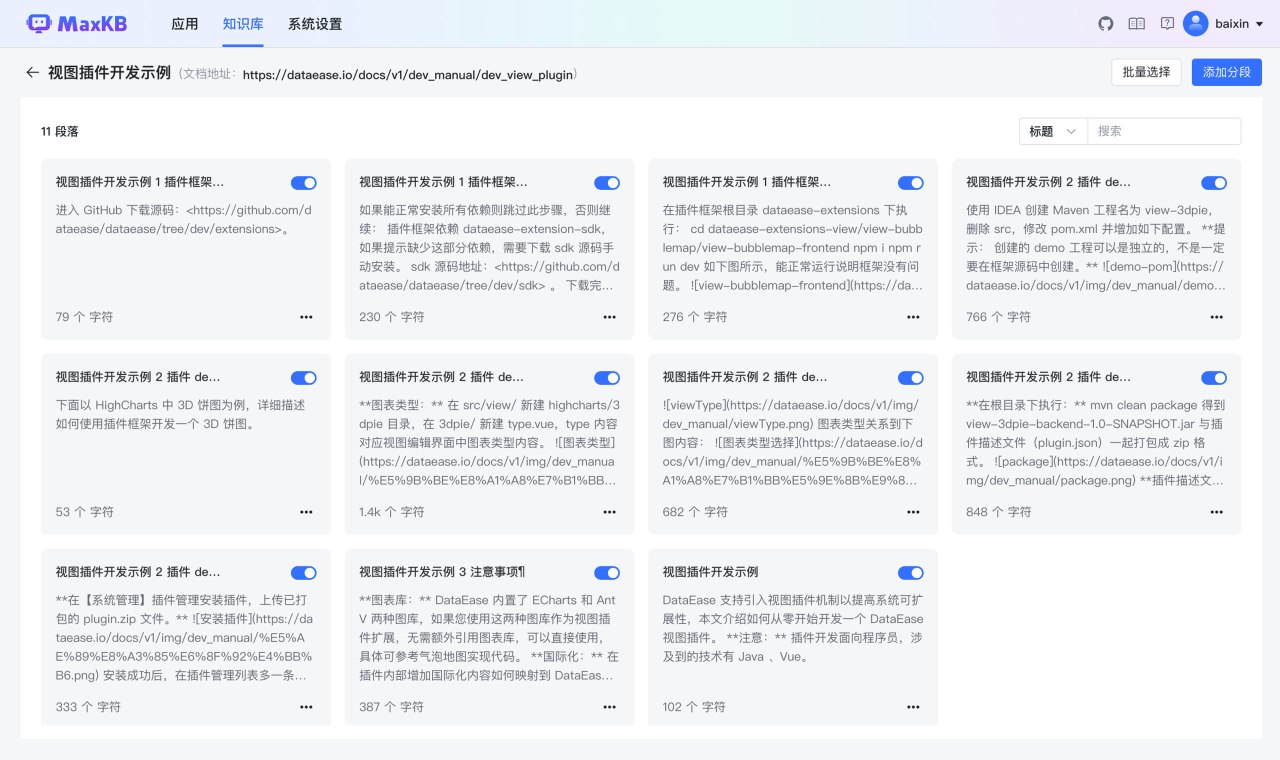Open the documentation book icon

[1136, 23]
